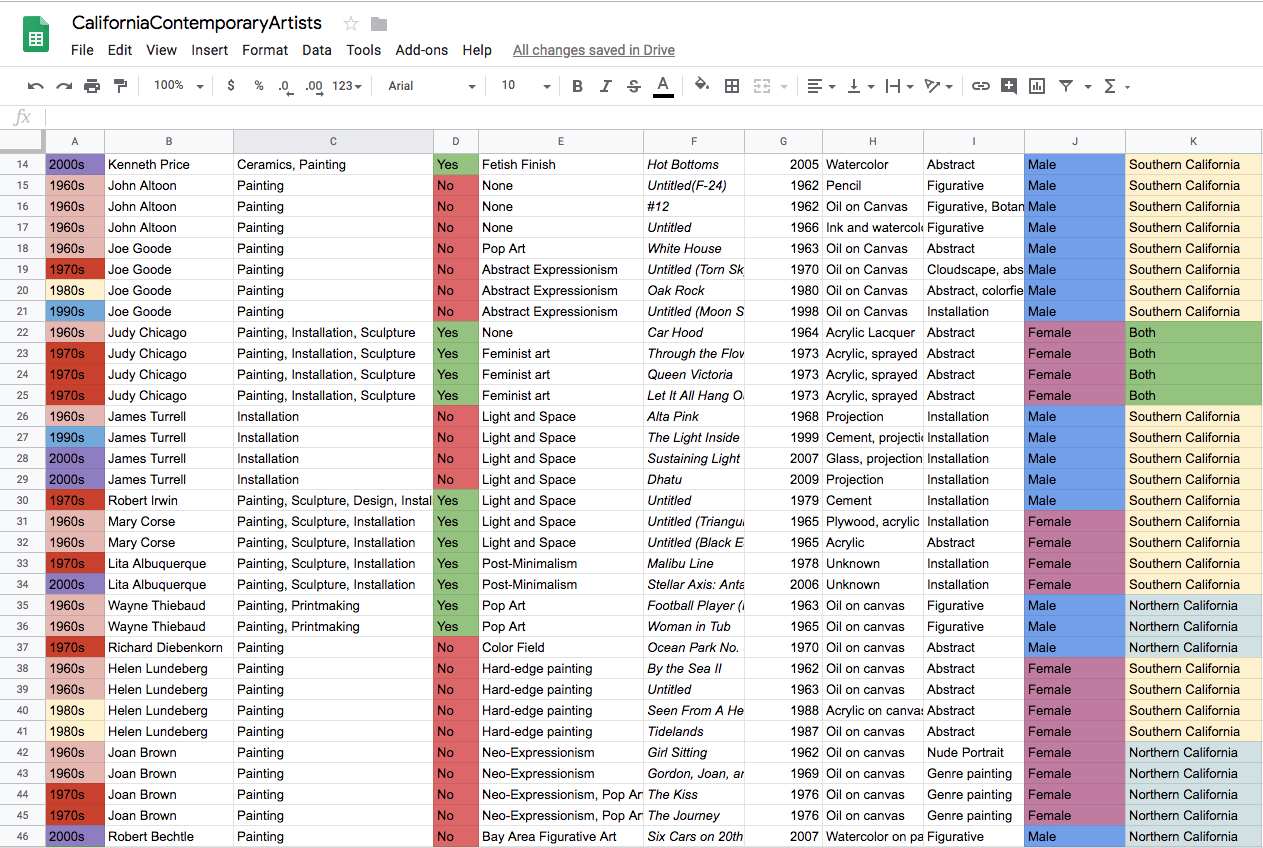Click the cell 'Bay Area Figurative Art'
Image resolution: width=1263 pixels, height=848 pixels.
point(561,837)
